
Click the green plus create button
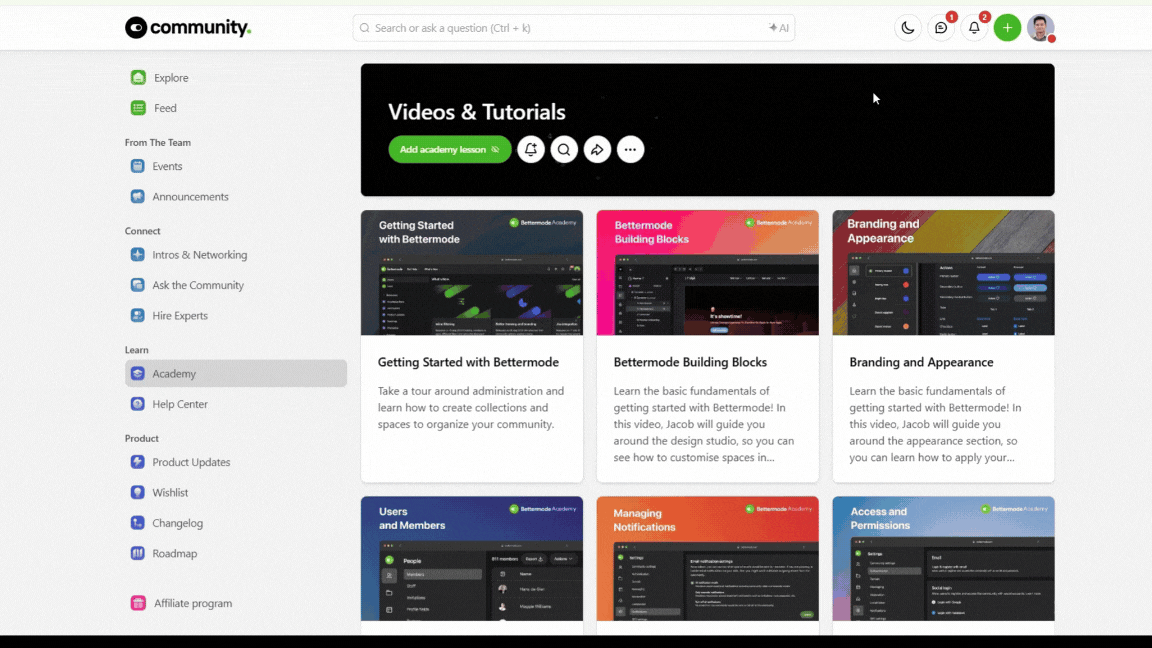(x=1007, y=28)
